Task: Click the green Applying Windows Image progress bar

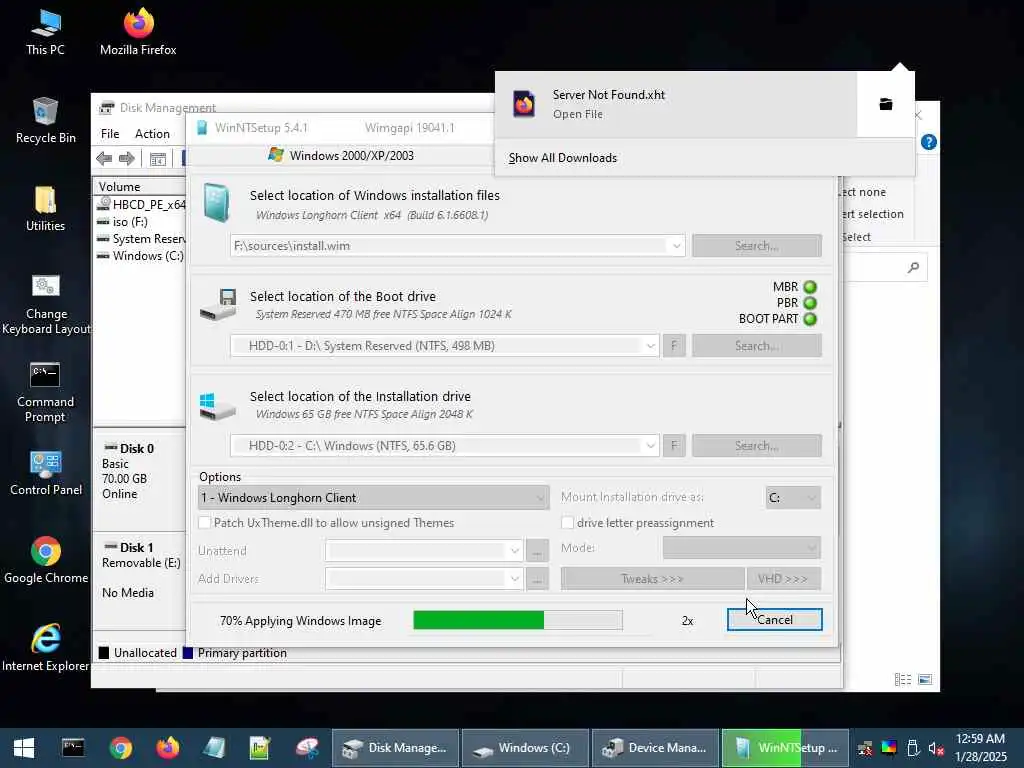Action: coord(518,620)
